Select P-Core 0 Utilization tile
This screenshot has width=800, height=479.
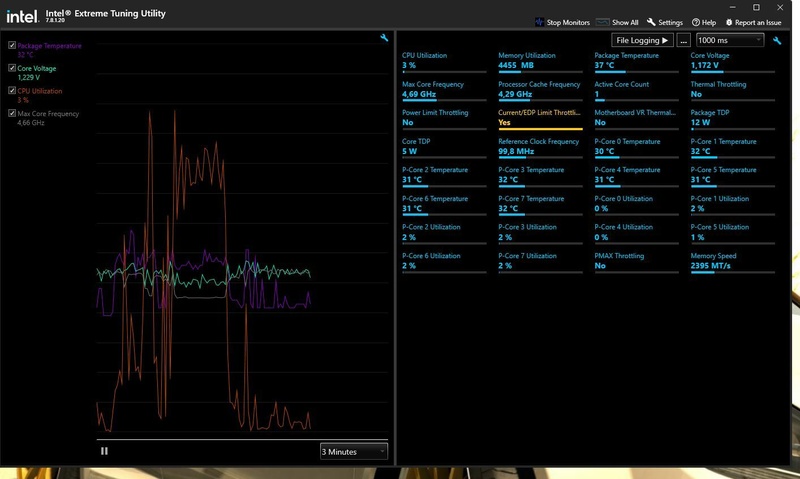click(636, 205)
